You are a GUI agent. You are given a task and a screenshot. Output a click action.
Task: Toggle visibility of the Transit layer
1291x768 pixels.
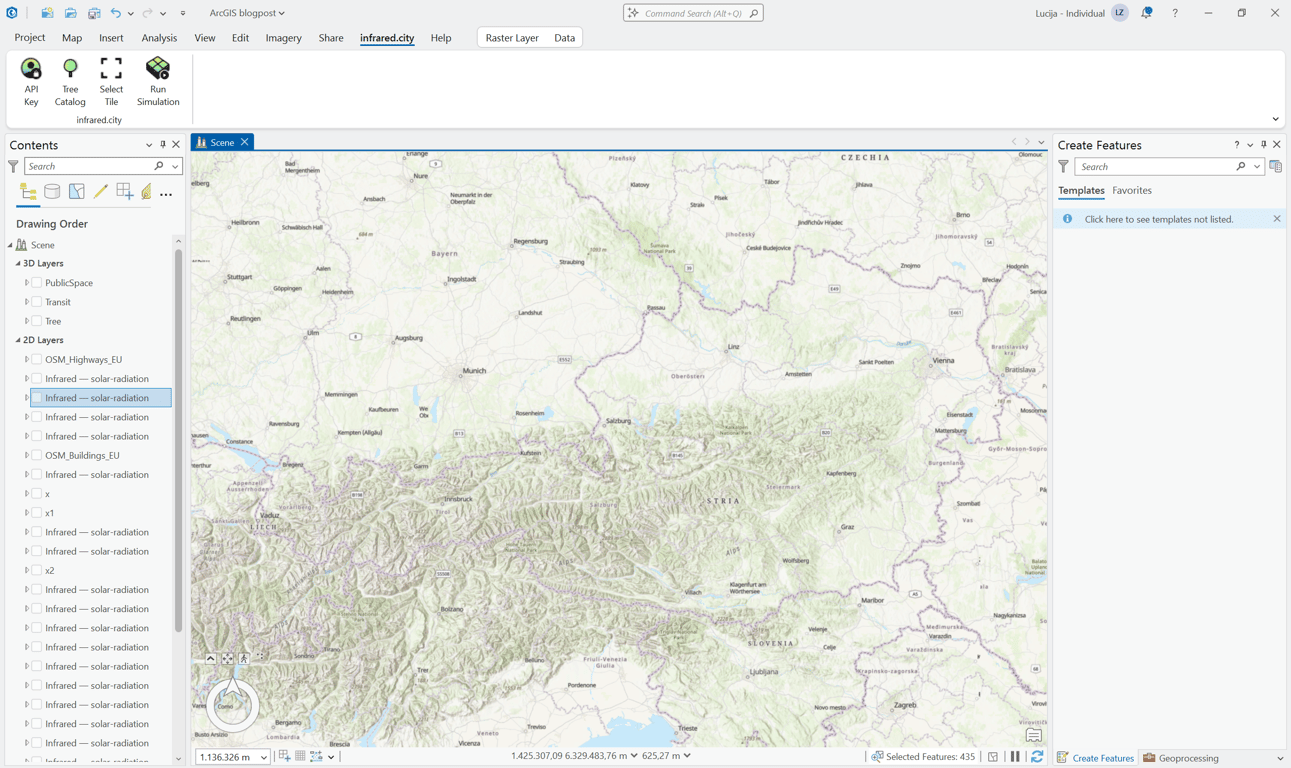37,302
